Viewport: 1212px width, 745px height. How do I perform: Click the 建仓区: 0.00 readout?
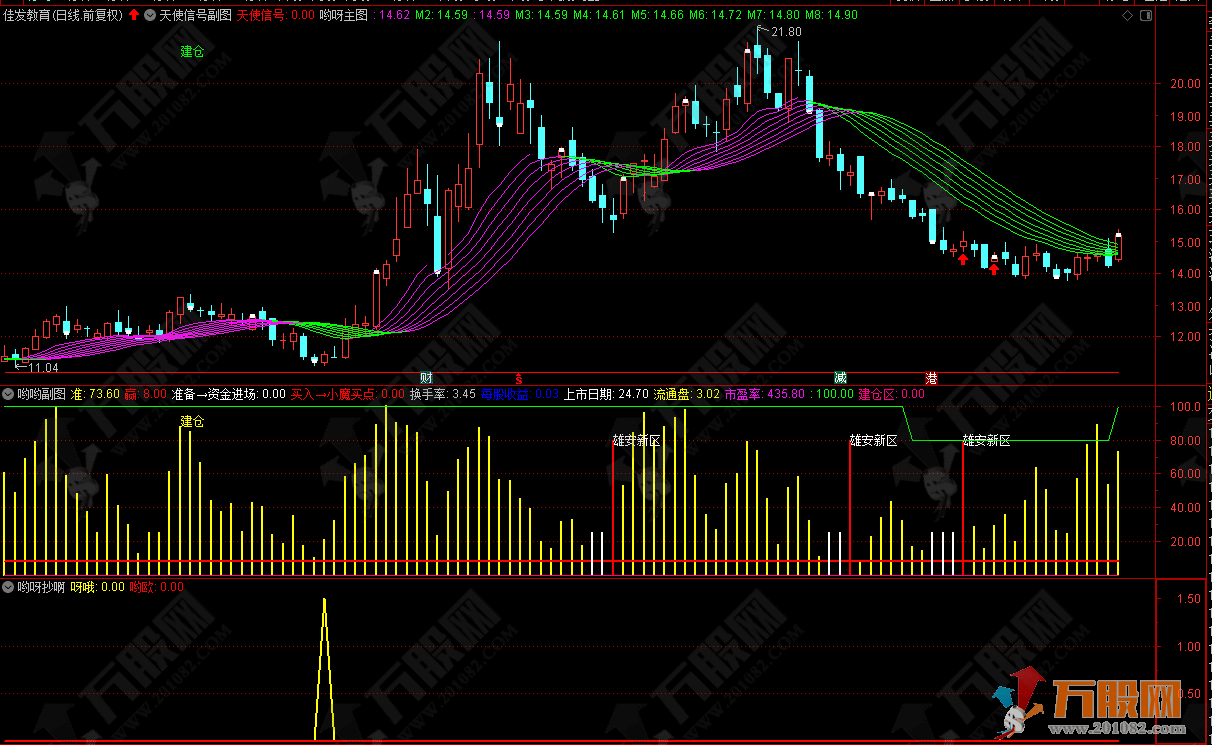point(891,394)
